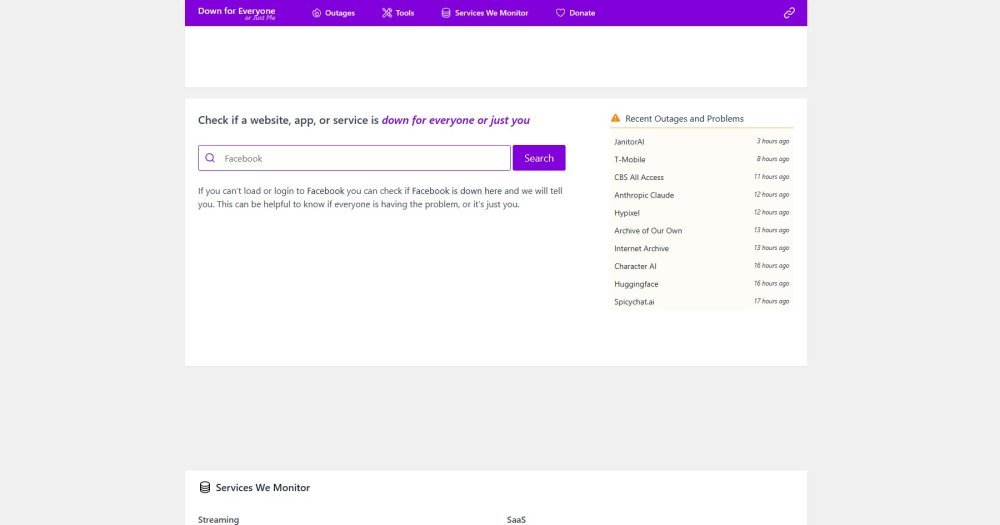
Task: Open the Donate page
Action: click(x=575, y=13)
